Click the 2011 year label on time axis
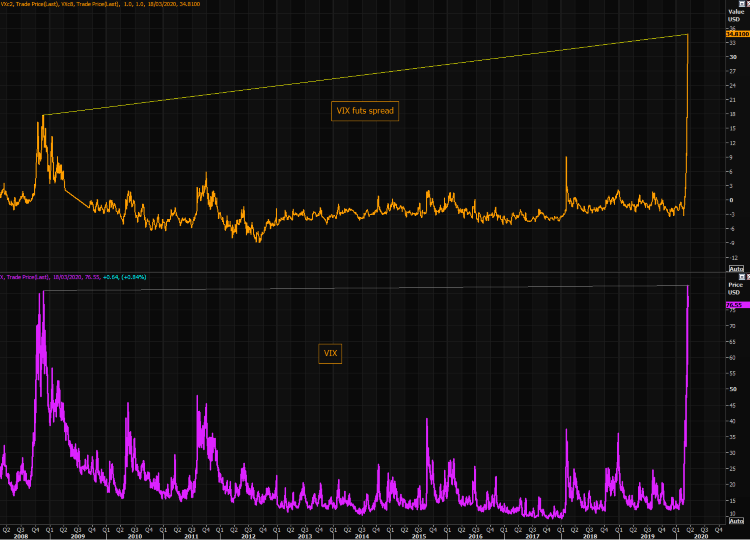Screen dimensions: 750x540 191,536
